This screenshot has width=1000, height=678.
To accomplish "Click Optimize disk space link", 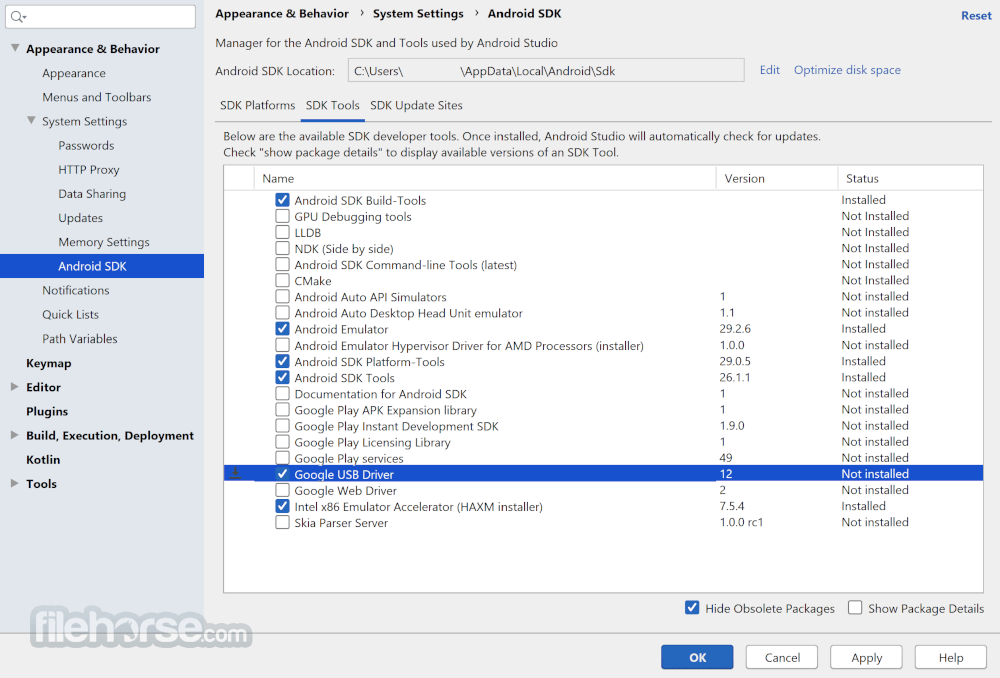I will (x=847, y=70).
